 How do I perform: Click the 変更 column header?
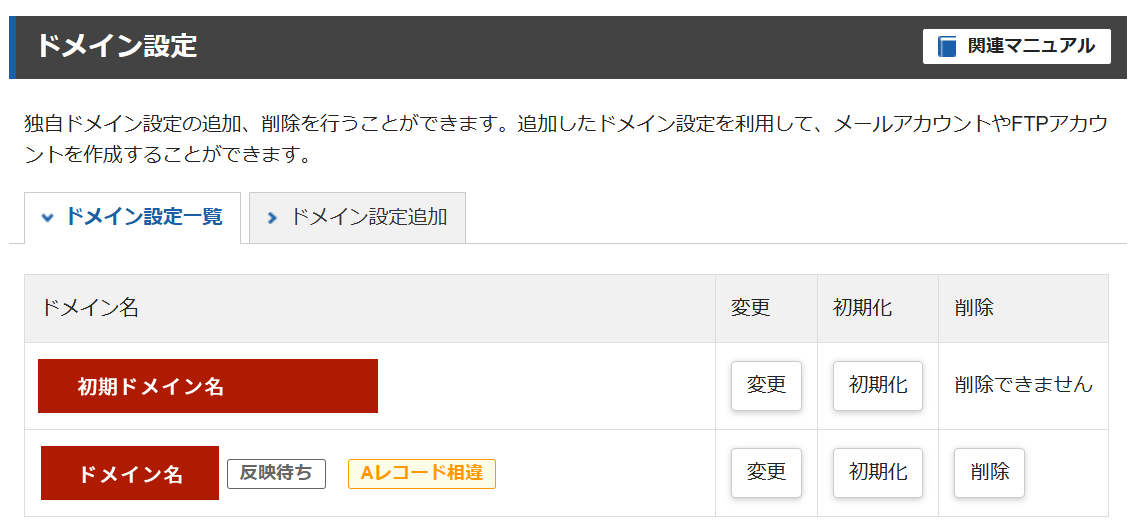click(x=751, y=308)
